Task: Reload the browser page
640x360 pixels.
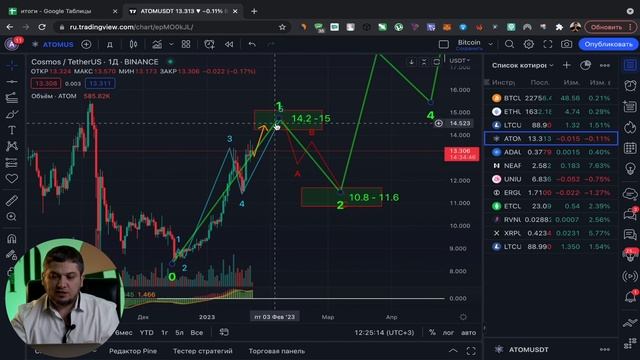Action: [42, 27]
